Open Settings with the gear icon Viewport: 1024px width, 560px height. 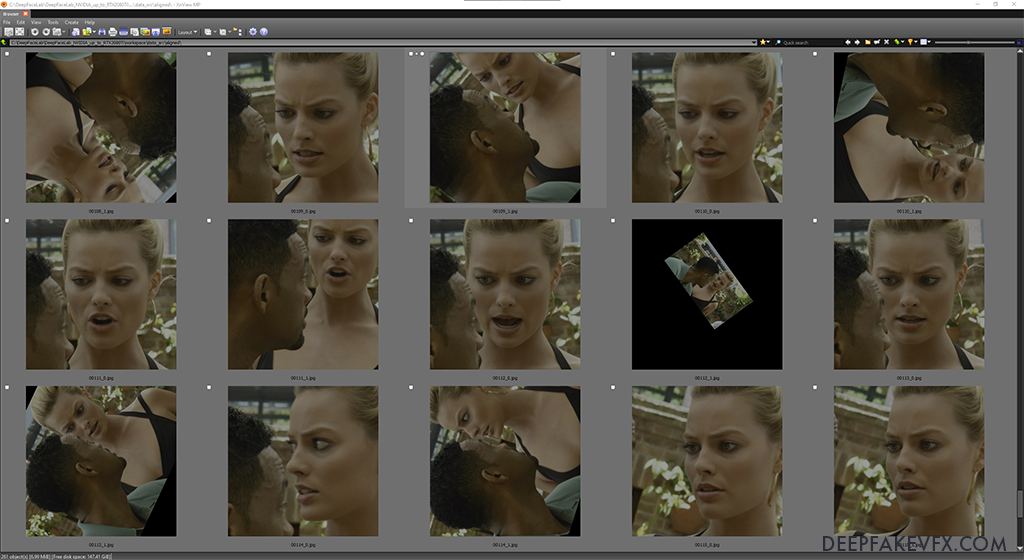point(253,31)
